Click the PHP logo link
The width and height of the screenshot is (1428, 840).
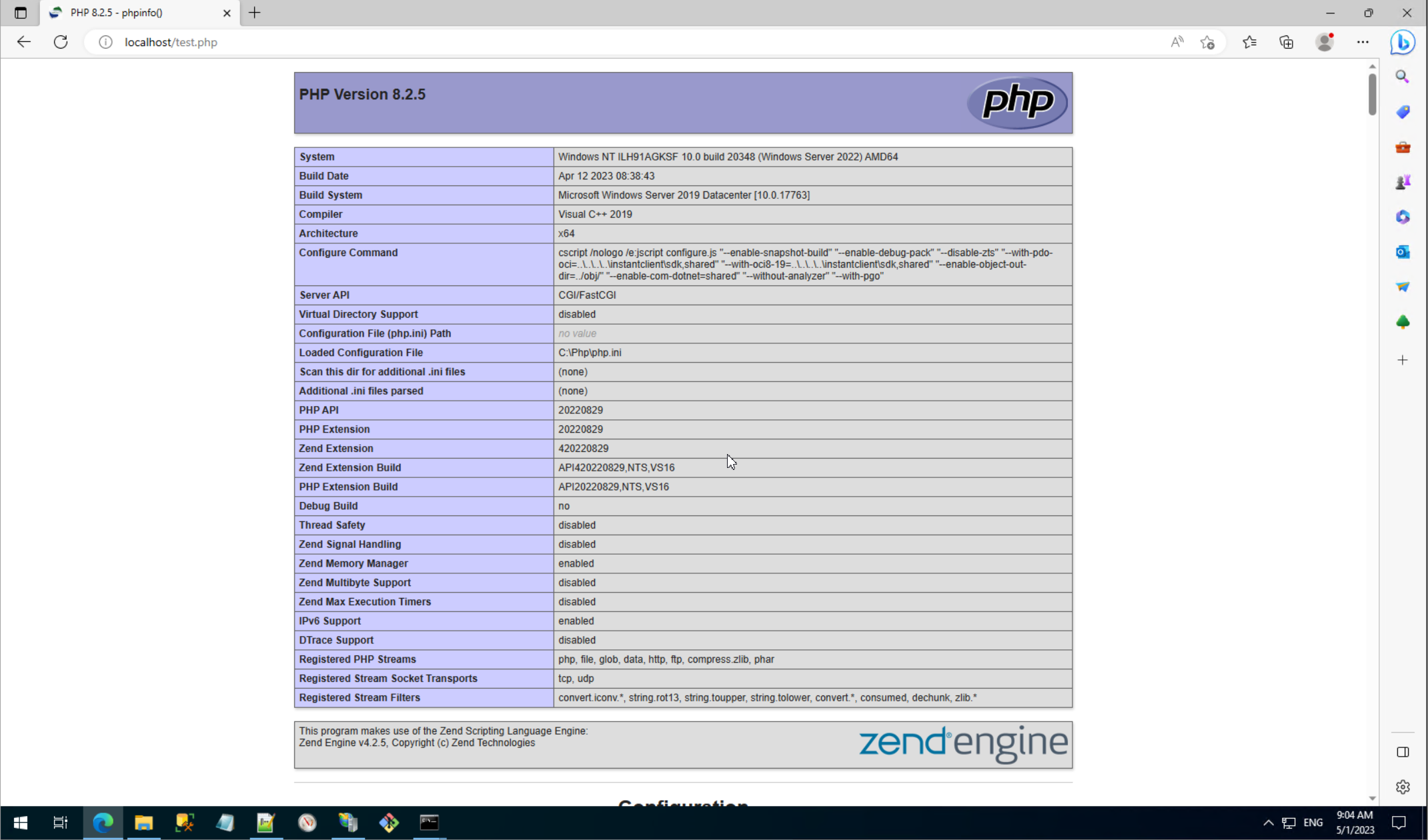1016,103
